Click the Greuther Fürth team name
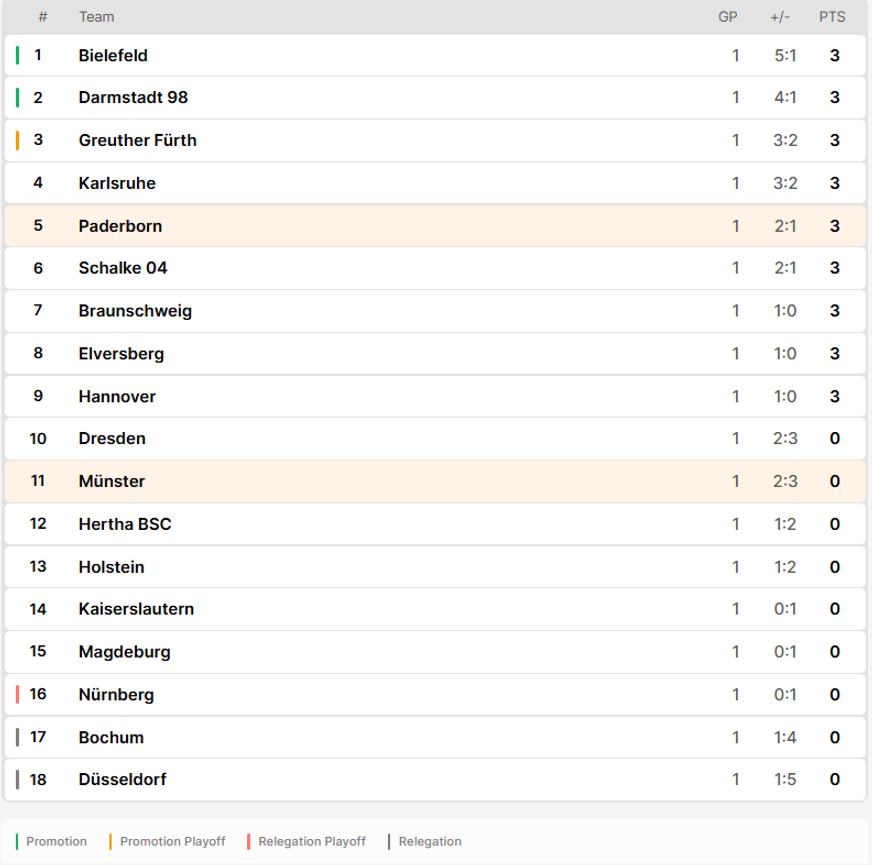This screenshot has height=865, width=872. [x=137, y=140]
